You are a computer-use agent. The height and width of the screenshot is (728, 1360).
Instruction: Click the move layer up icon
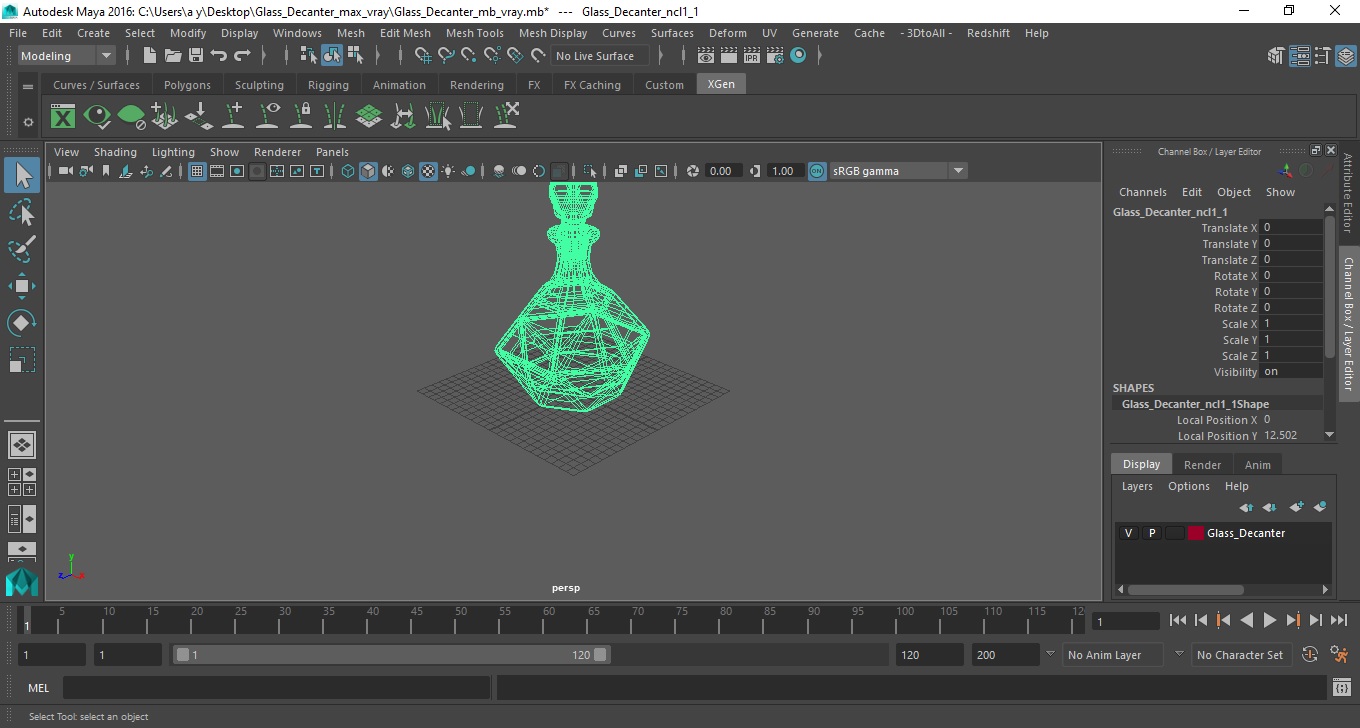1246,508
